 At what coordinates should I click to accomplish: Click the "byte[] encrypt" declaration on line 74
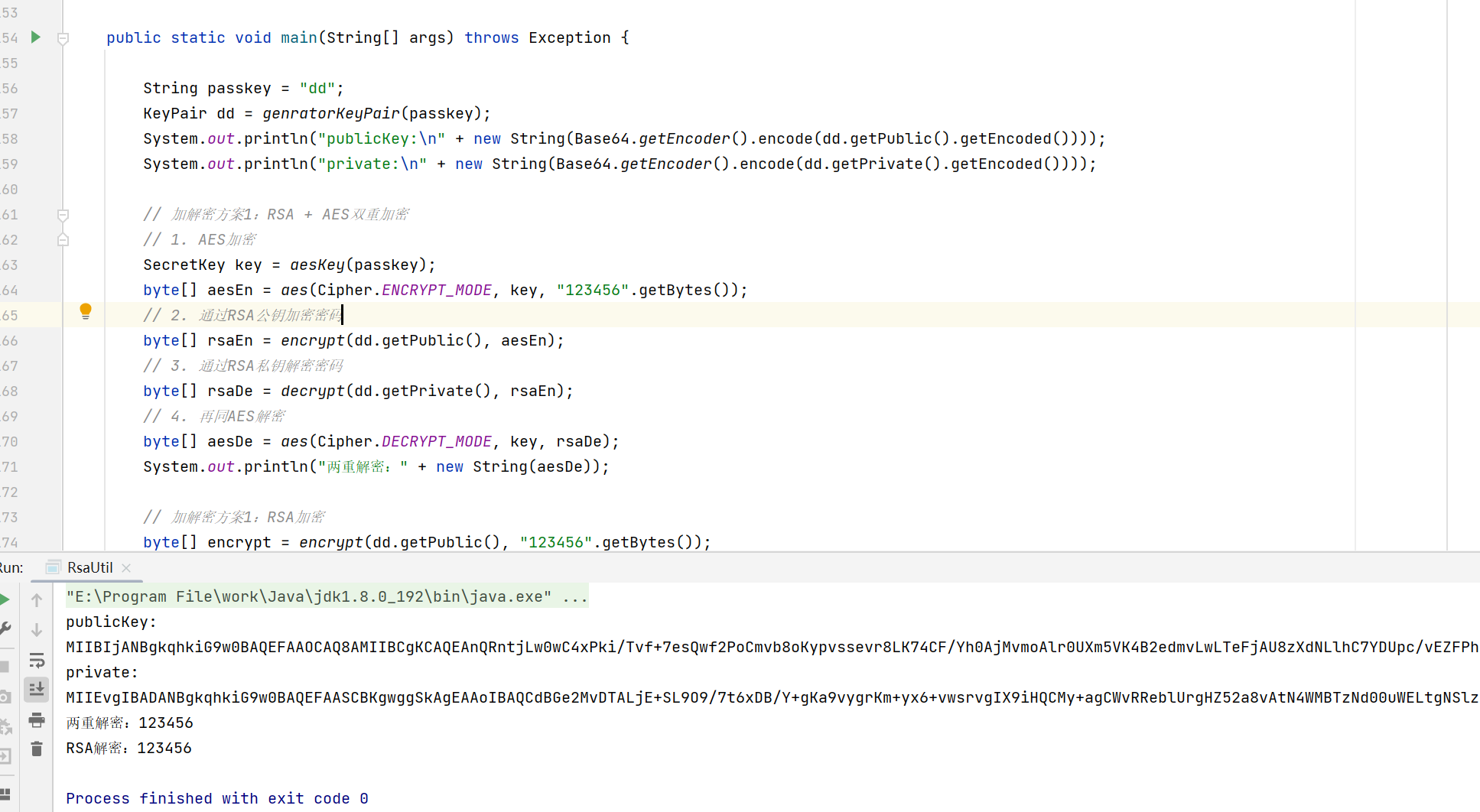pyautogui.click(x=207, y=542)
